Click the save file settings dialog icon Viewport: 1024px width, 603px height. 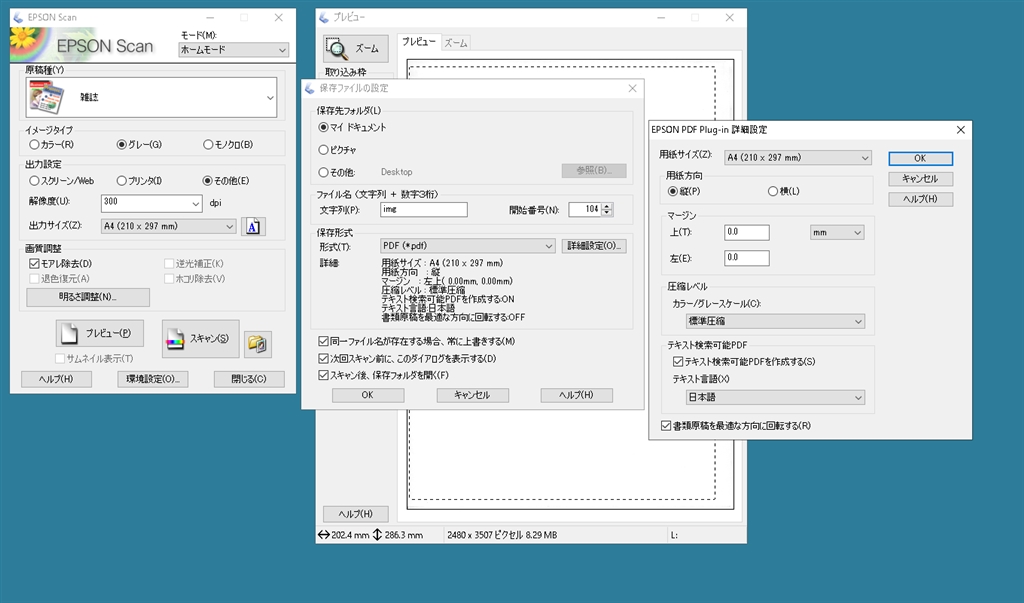point(310,88)
